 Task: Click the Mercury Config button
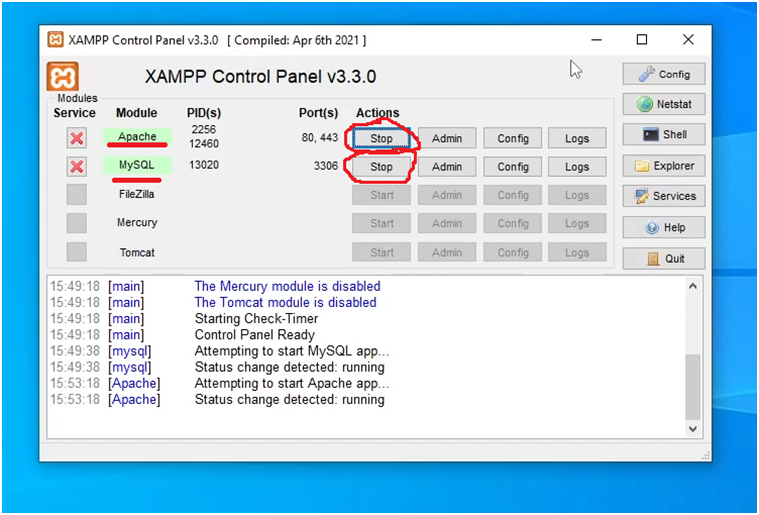[x=513, y=223]
